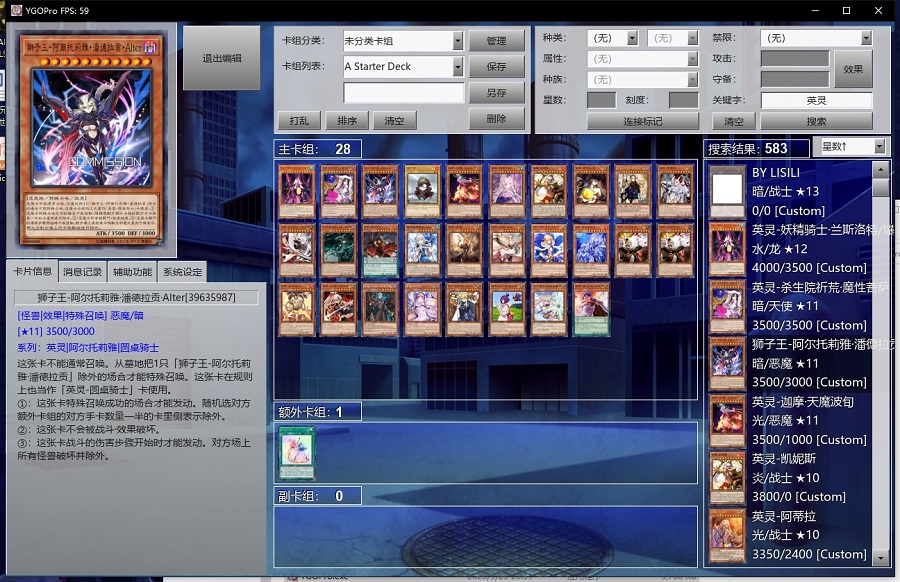Viewport: 900px width, 582px height.
Task: Select the 英灵-迦摩·天魔波旬 card icon
Action: pos(727,421)
